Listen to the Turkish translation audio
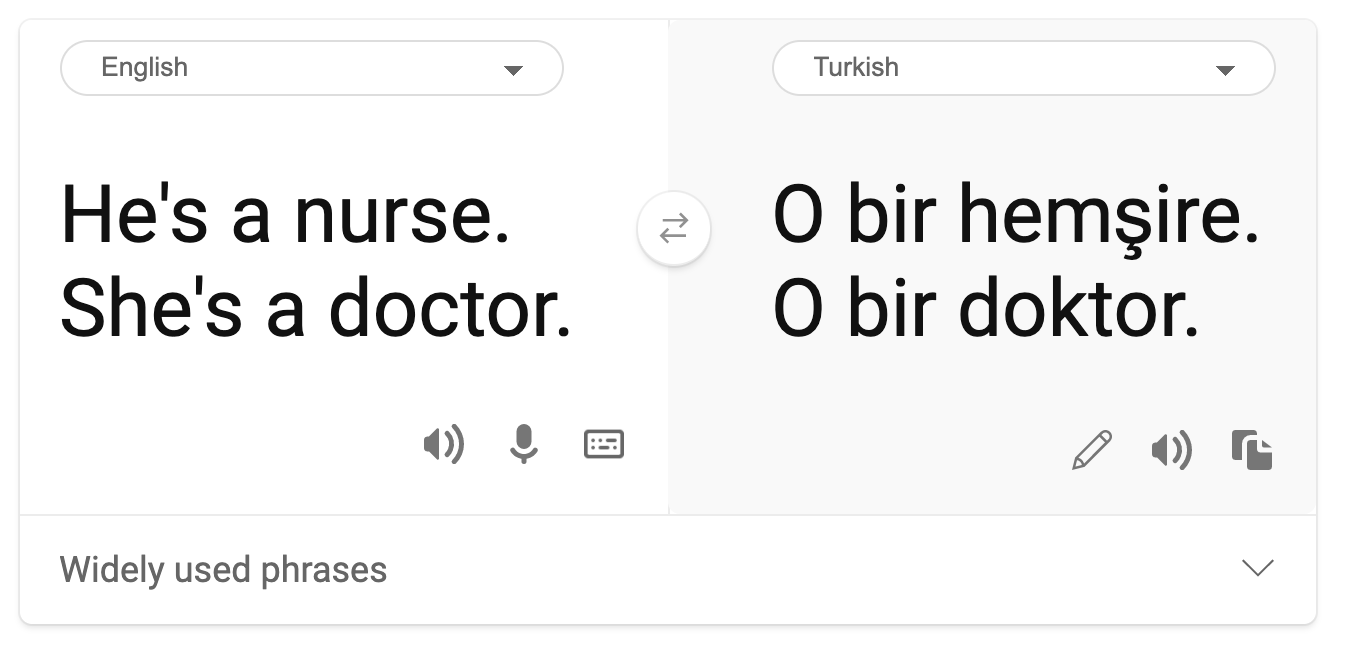This screenshot has height=664, width=1350. (1171, 451)
